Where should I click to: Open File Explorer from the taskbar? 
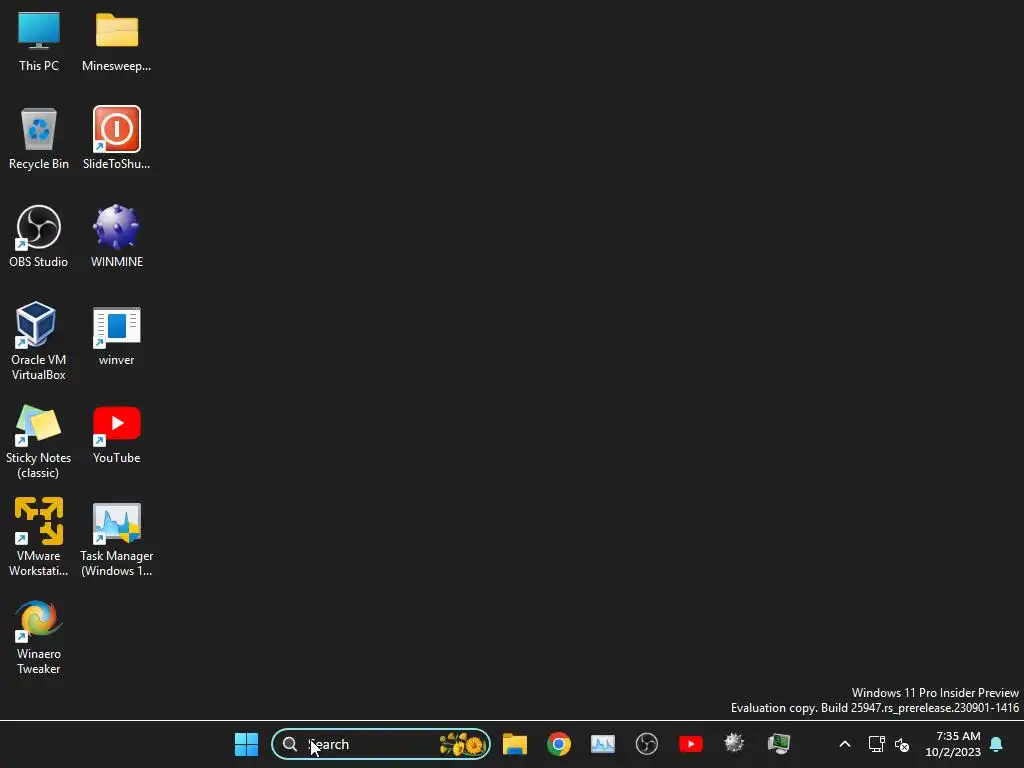pos(515,744)
